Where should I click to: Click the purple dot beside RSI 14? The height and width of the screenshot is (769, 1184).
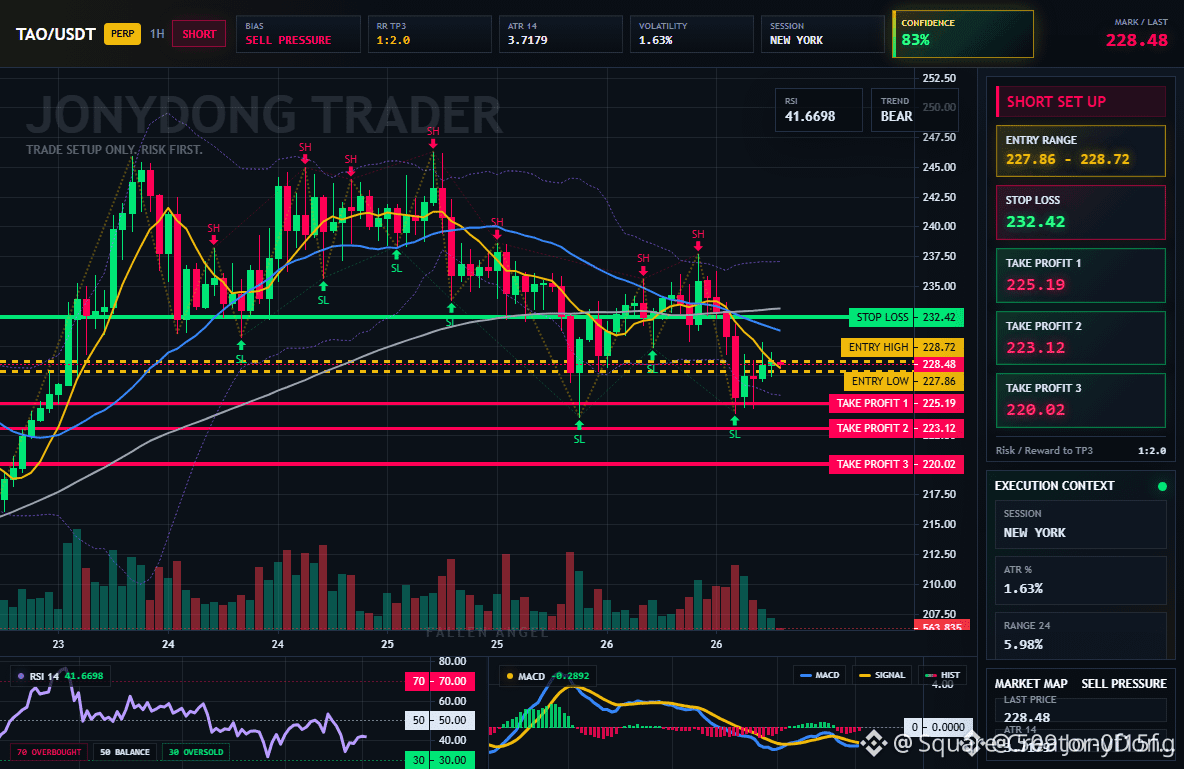[20, 676]
